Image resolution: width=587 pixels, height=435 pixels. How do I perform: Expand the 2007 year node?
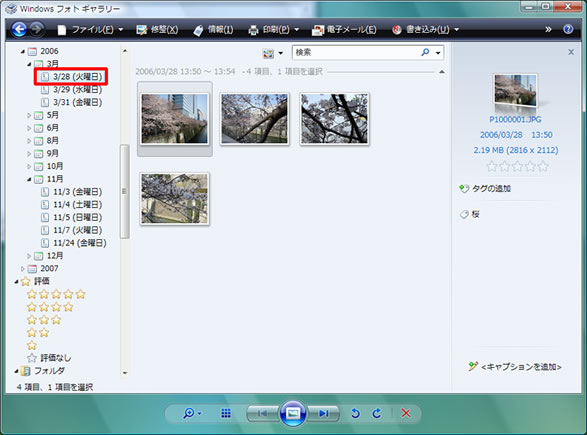pos(23,269)
